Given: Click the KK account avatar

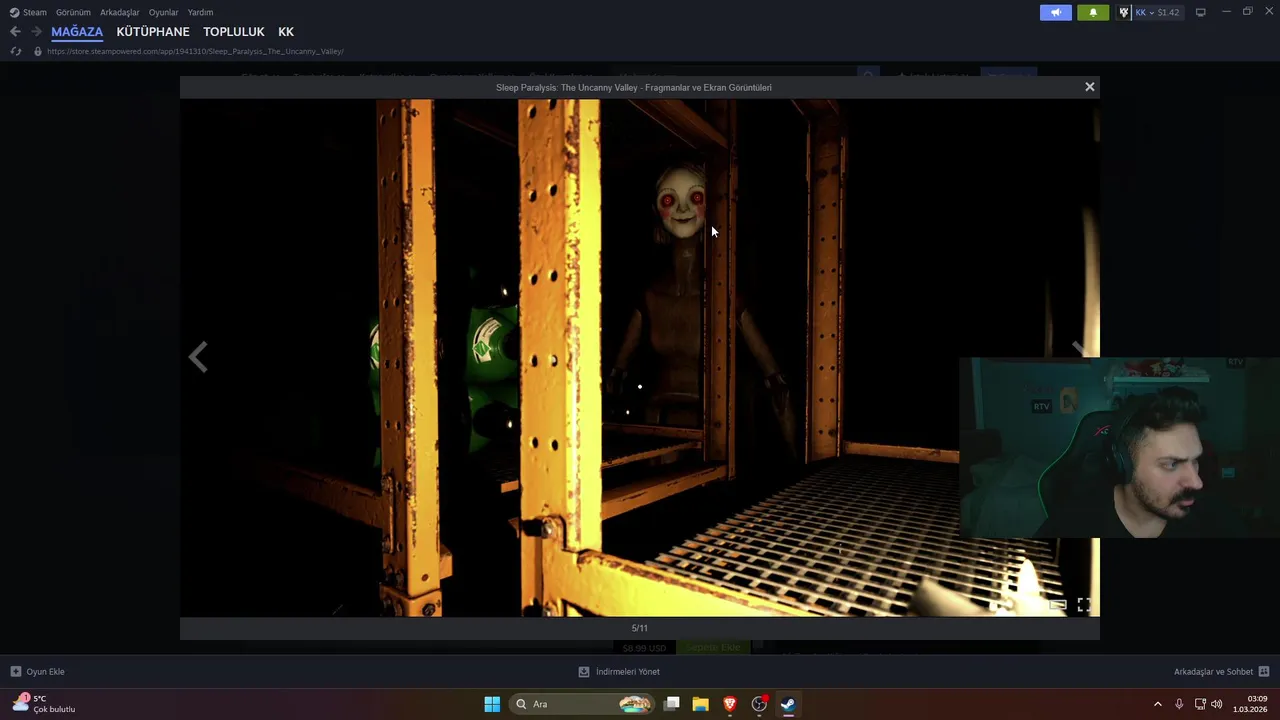Looking at the screenshot, I should click(1124, 12).
